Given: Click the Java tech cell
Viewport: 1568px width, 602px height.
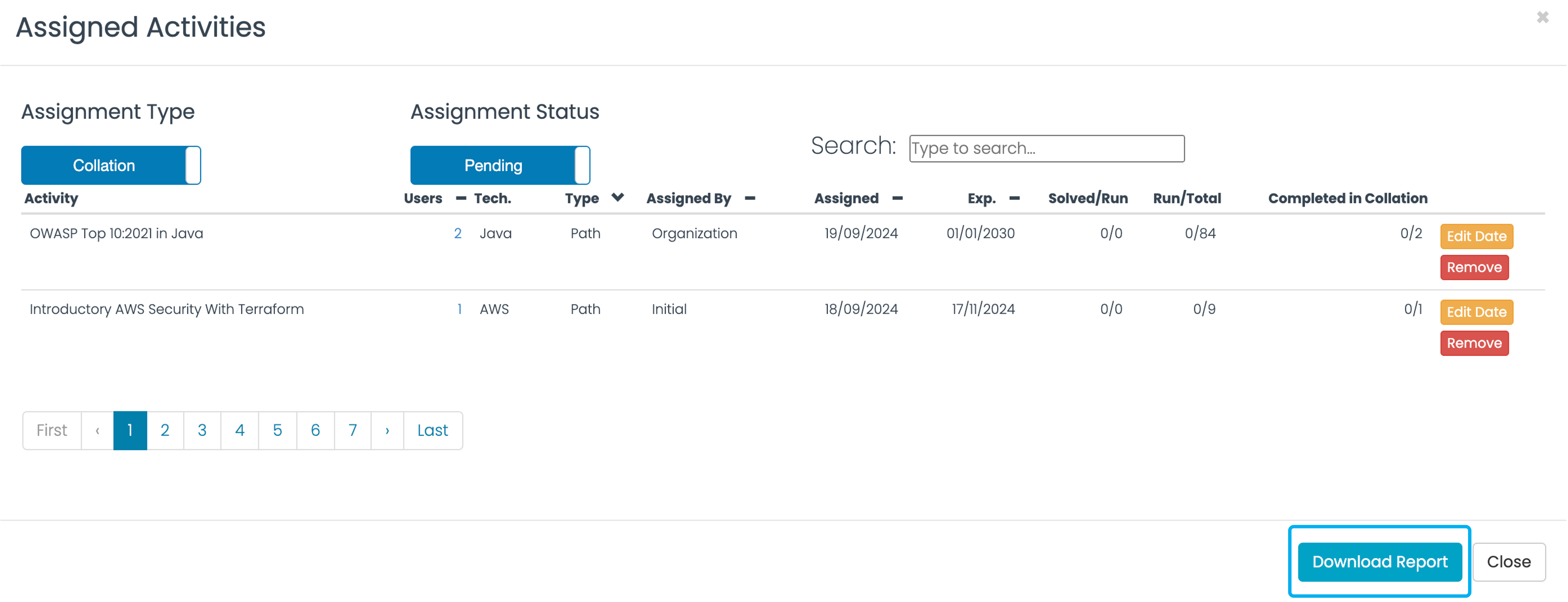Looking at the screenshot, I should pyautogui.click(x=496, y=233).
